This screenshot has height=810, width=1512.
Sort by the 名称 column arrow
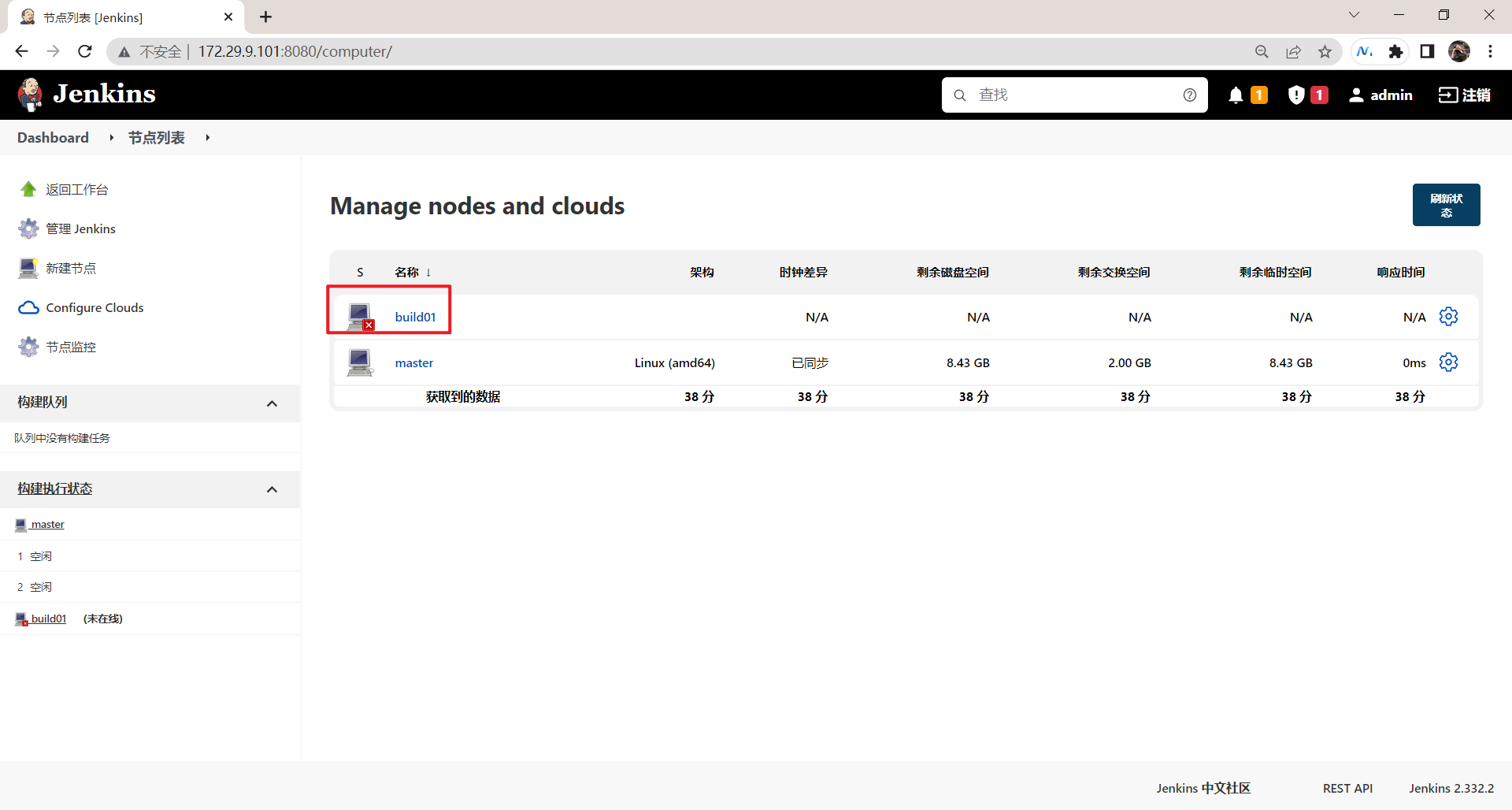428,273
